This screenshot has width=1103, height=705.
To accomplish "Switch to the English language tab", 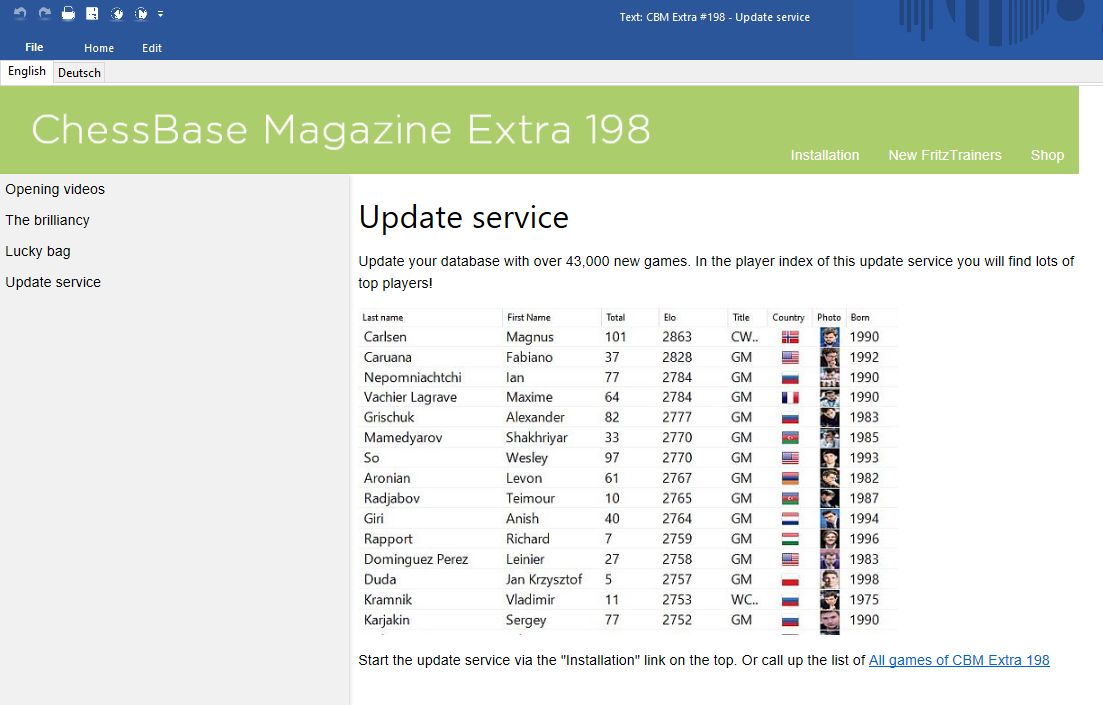I will click(27, 71).
